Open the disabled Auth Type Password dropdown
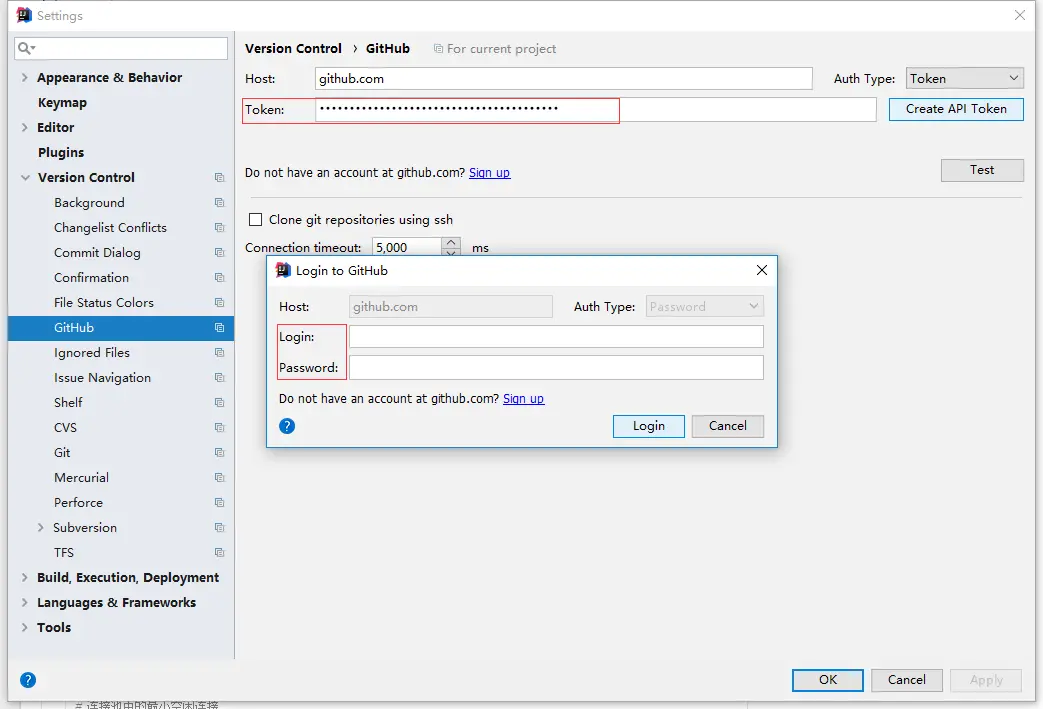The width and height of the screenshot is (1043, 709). (704, 307)
